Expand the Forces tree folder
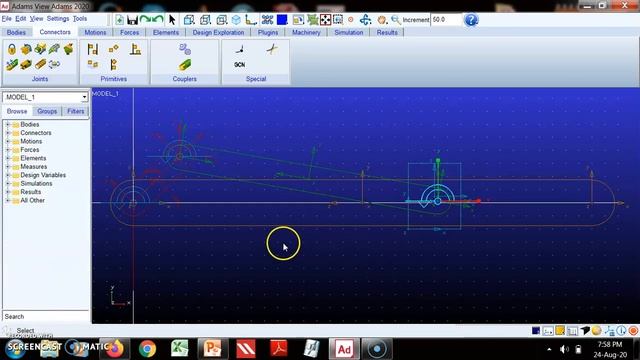 pyautogui.click(x=7, y=150)
